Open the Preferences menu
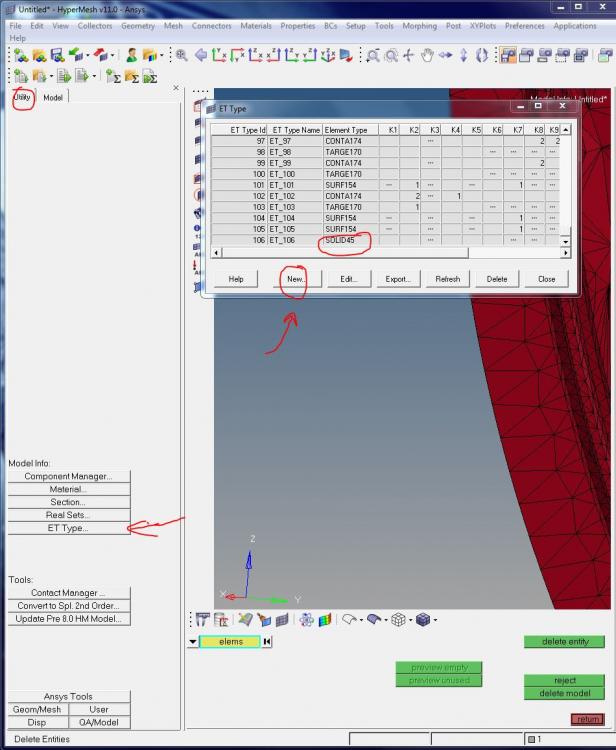This screenshot has height=750, width=616. click(x=525, y=26)
